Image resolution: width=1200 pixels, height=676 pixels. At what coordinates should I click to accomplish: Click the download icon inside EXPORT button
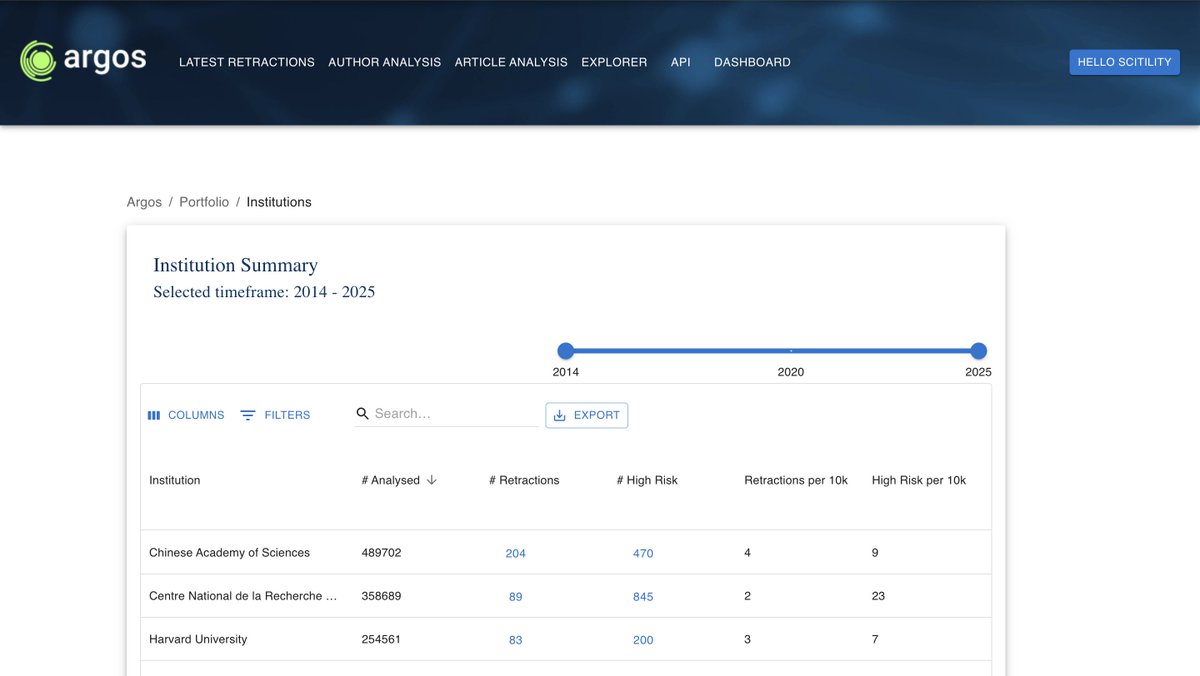pyautogui.click(x=560, y=414)
